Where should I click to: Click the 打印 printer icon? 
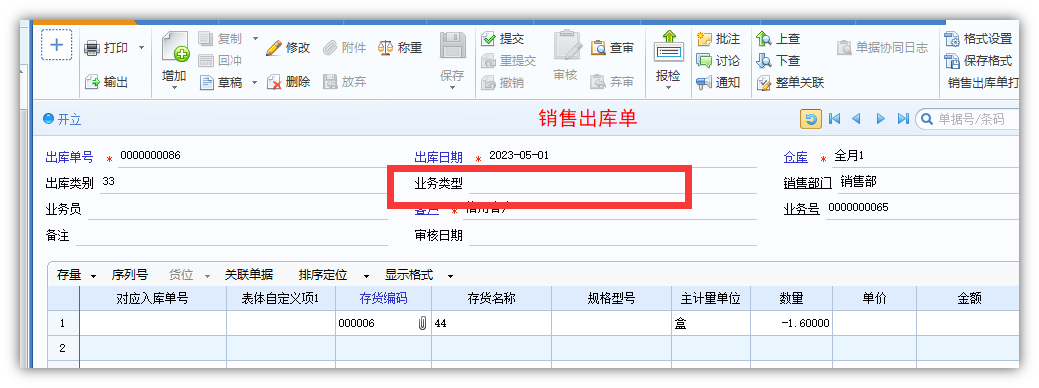coord(92,48)
